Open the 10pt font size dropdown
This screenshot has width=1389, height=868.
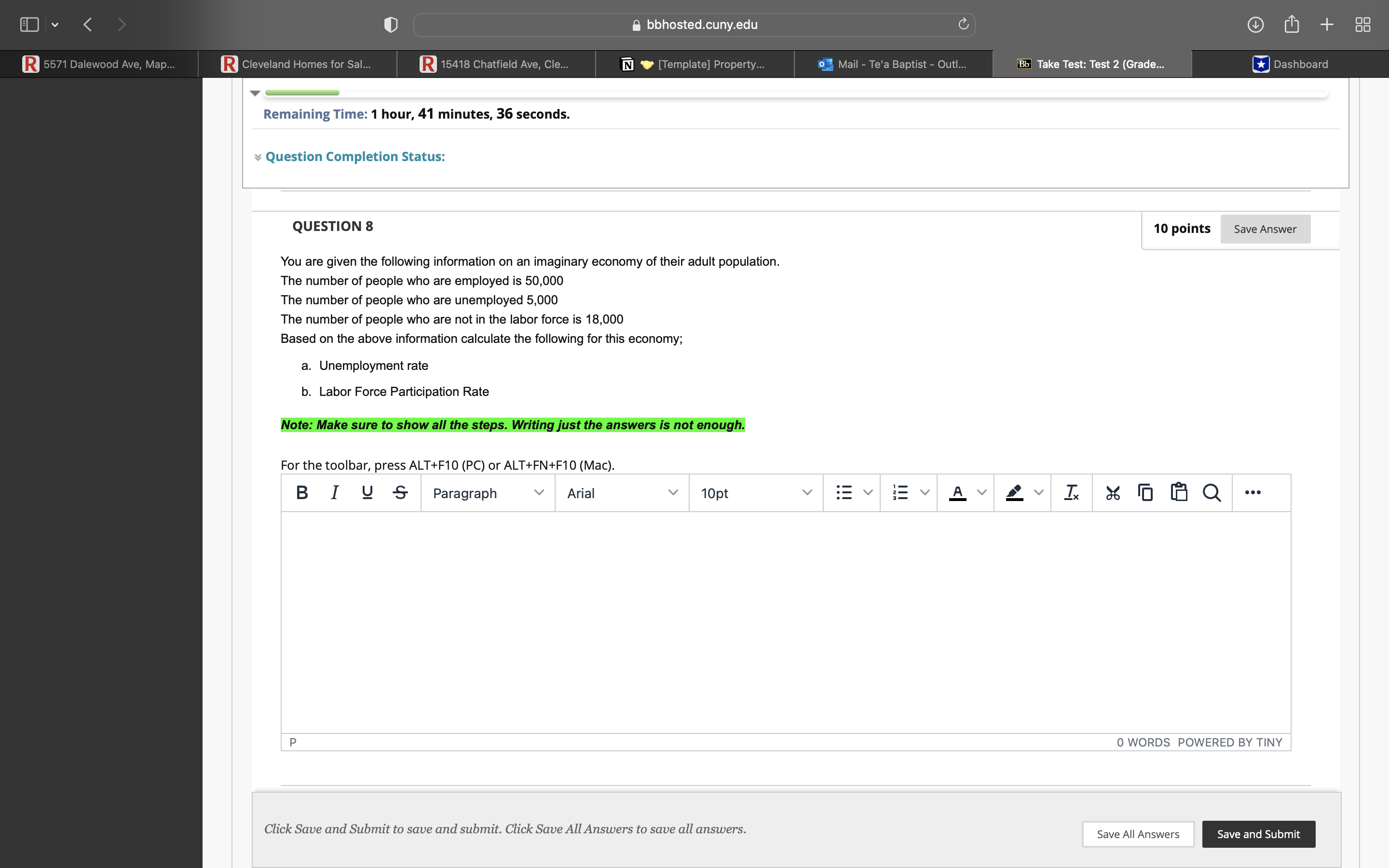(x=755, y=493)
